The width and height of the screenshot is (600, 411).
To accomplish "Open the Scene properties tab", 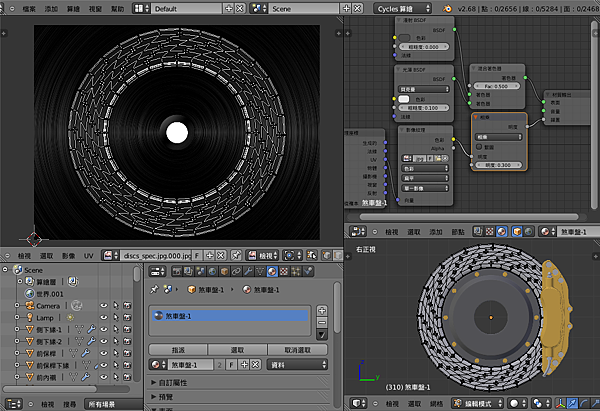I will pyautogui.click(x=201, y=271).
